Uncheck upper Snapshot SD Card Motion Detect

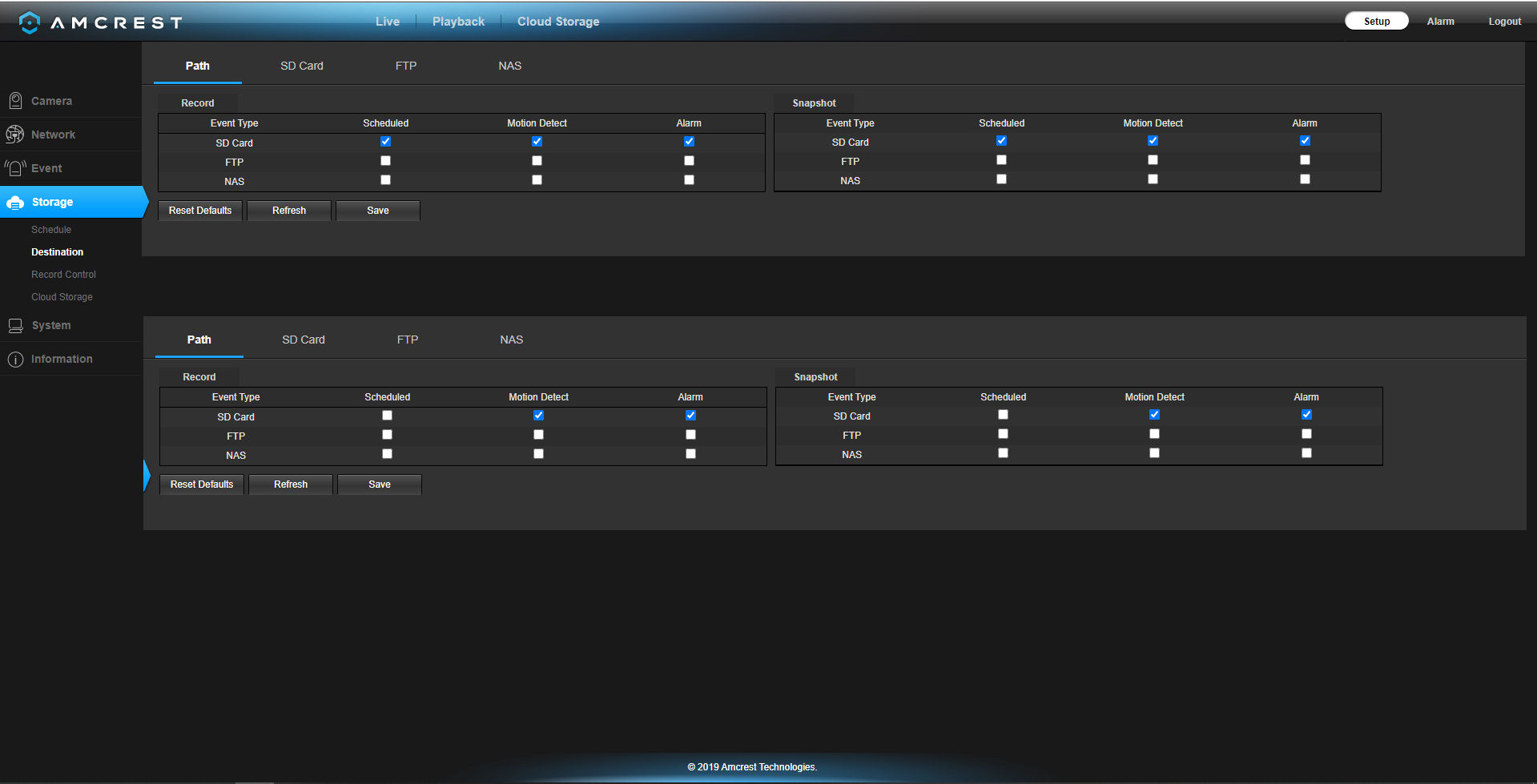(1153, 141)
